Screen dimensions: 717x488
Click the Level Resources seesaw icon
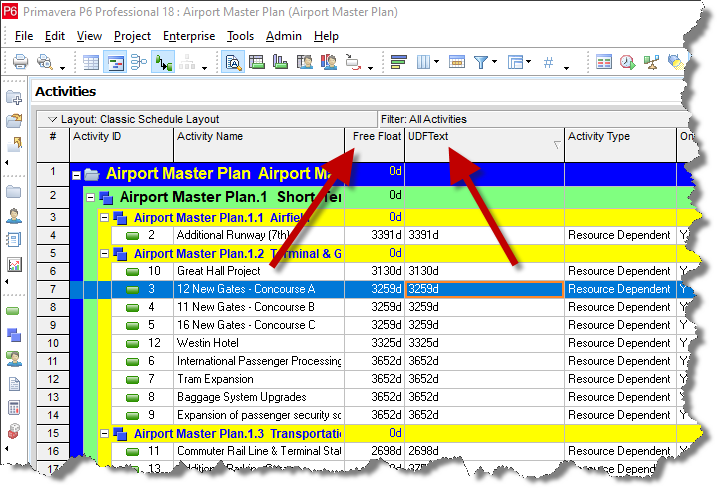651,62
